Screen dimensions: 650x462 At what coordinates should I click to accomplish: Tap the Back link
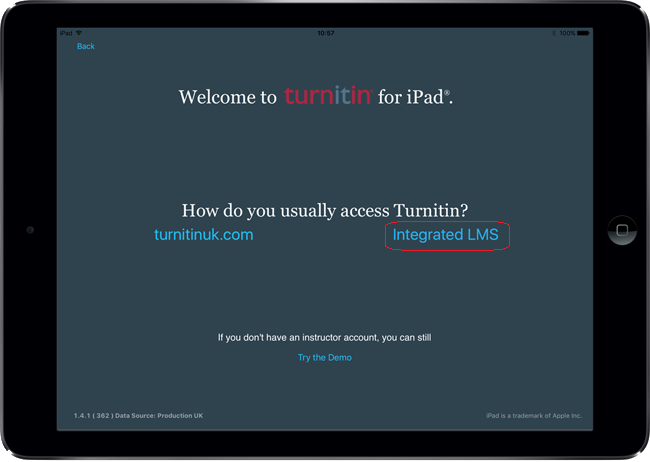86,46
